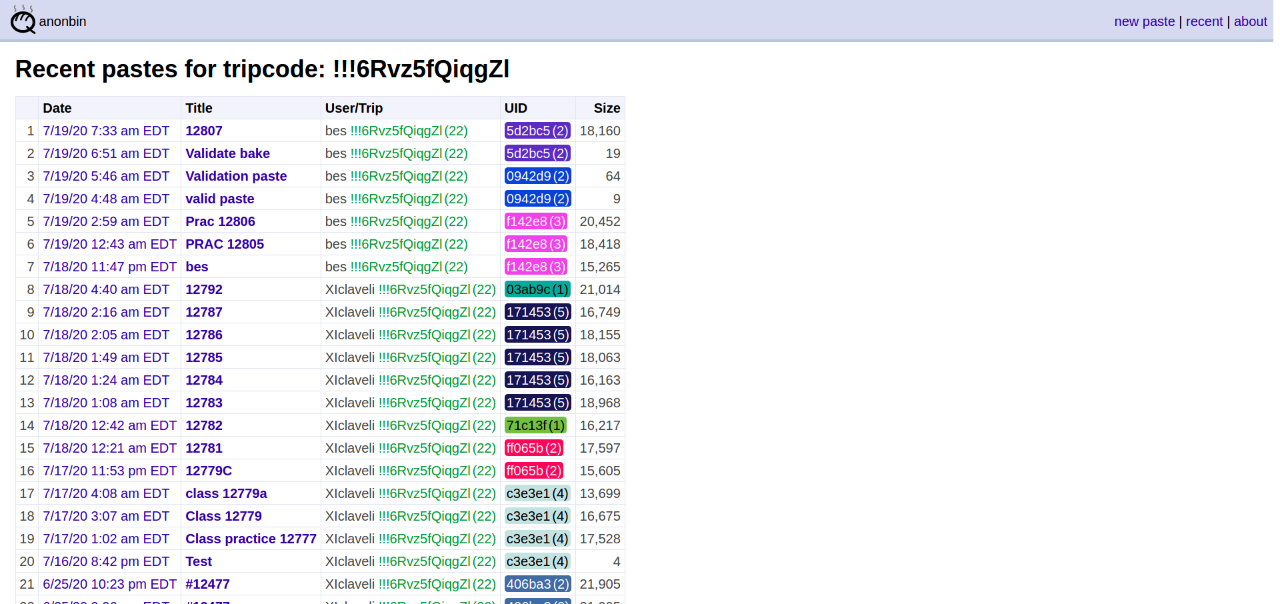Click UID badge 171453 in the 12784 row
Image resolution: width=1280 pixels, height=604 pixels.
(x=538, y=380)
